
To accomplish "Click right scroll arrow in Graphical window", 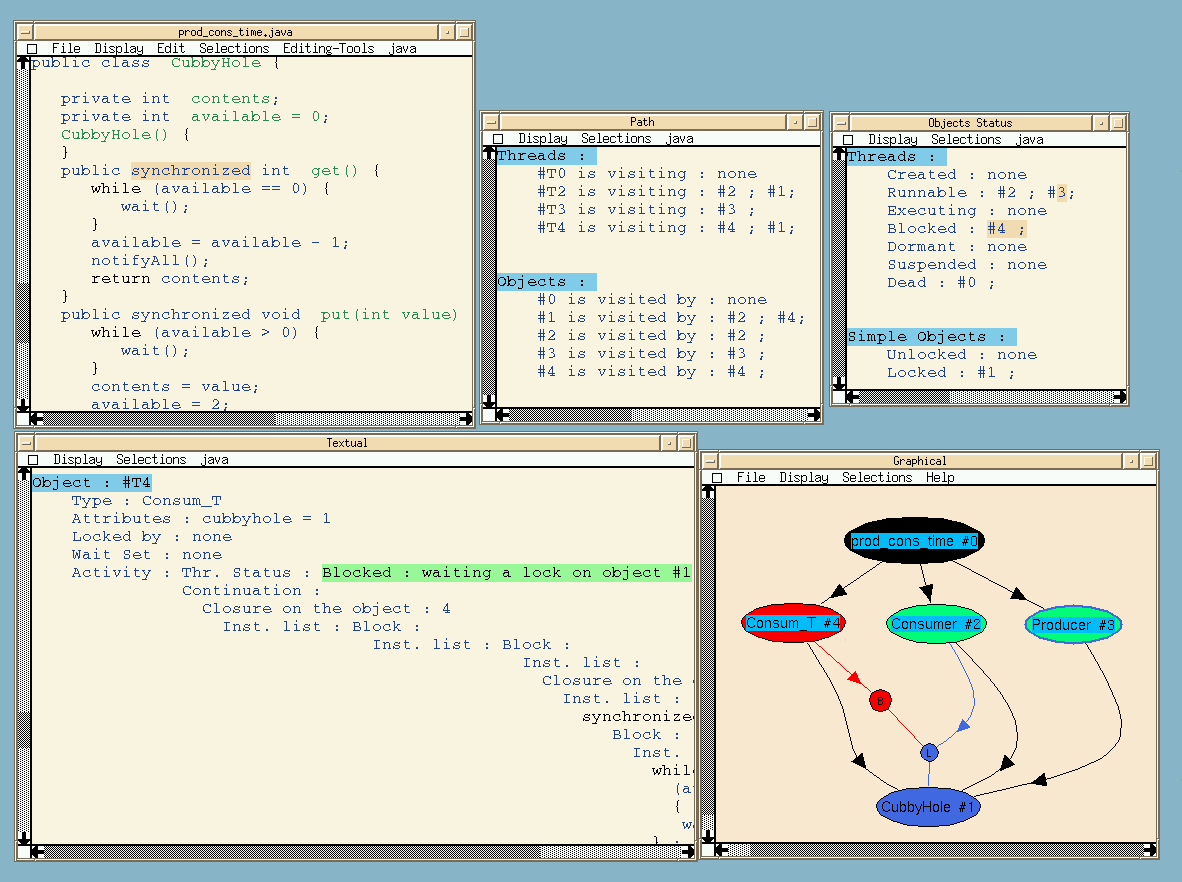I will (1150, 850).
